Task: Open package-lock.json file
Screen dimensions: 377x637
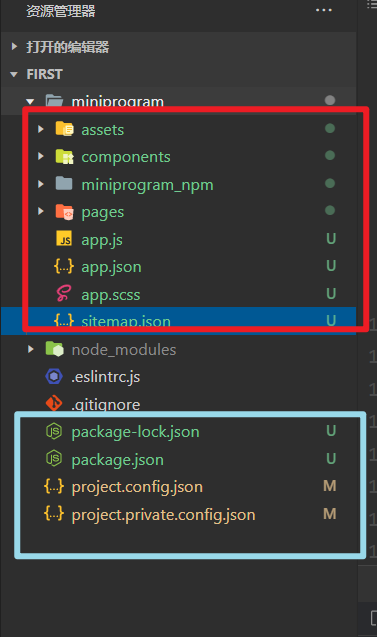Action: (x=135, y=431)
